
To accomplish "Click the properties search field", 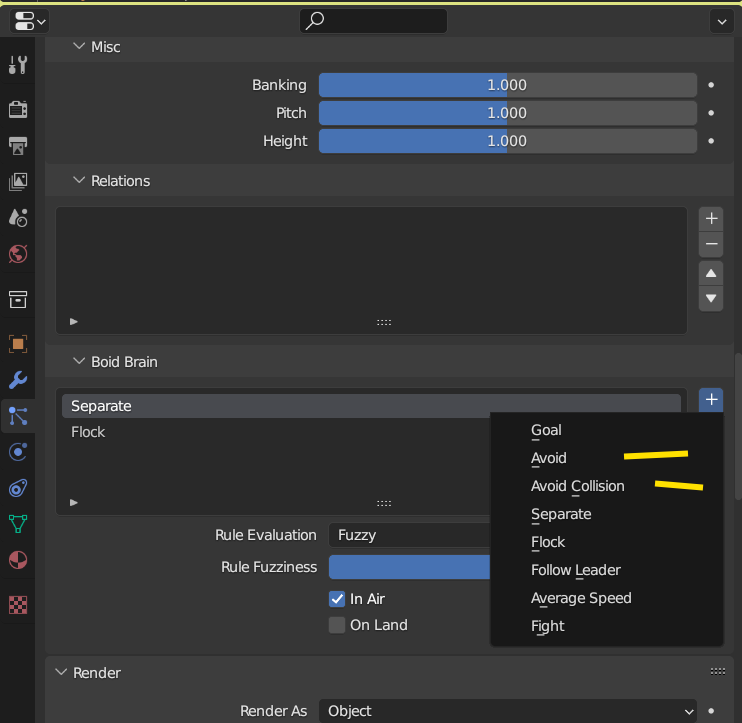I will tap(373, 20).
